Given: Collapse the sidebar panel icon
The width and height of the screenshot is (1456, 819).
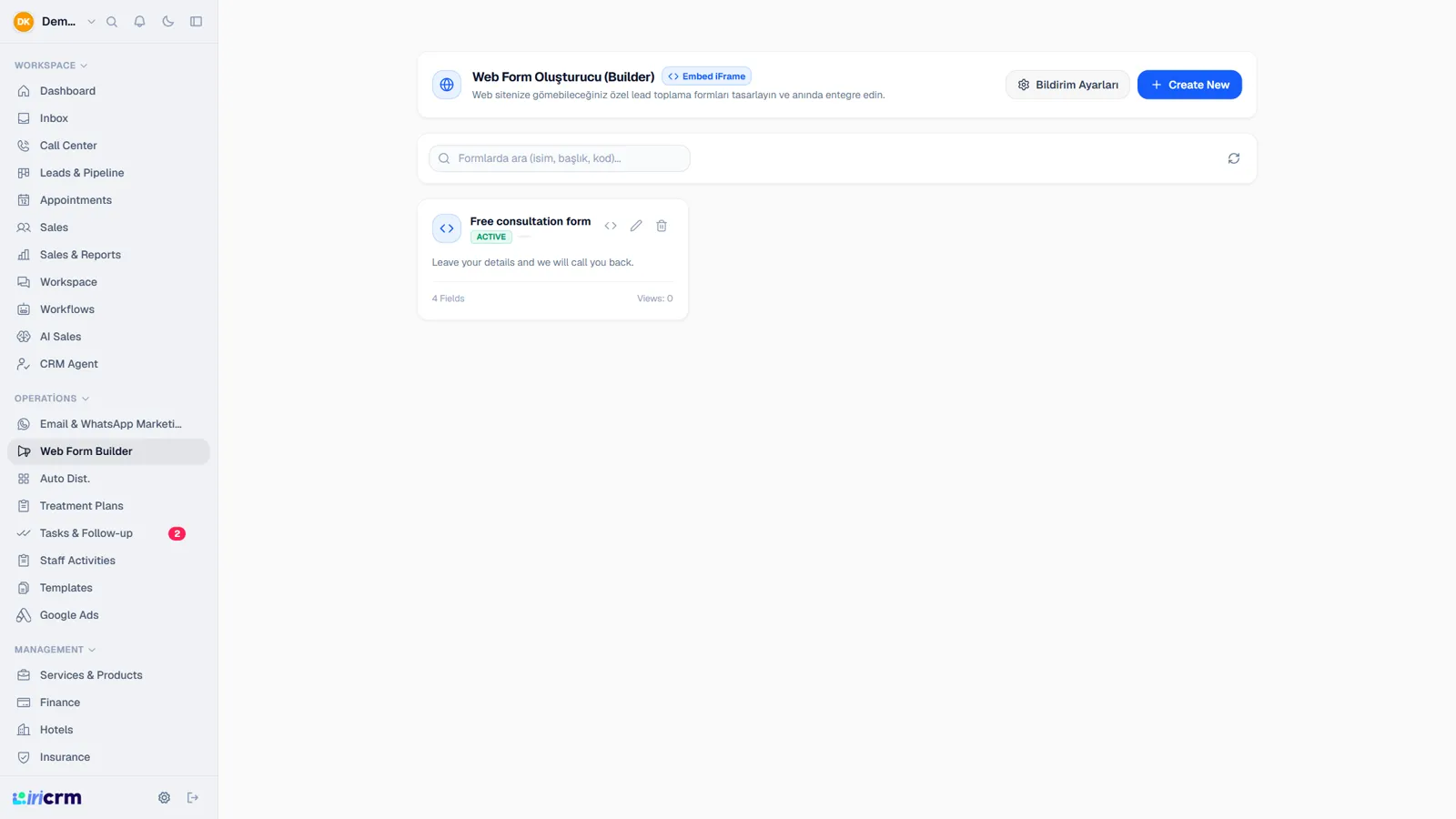Looking at the screenshot, I should pos(197,22).
